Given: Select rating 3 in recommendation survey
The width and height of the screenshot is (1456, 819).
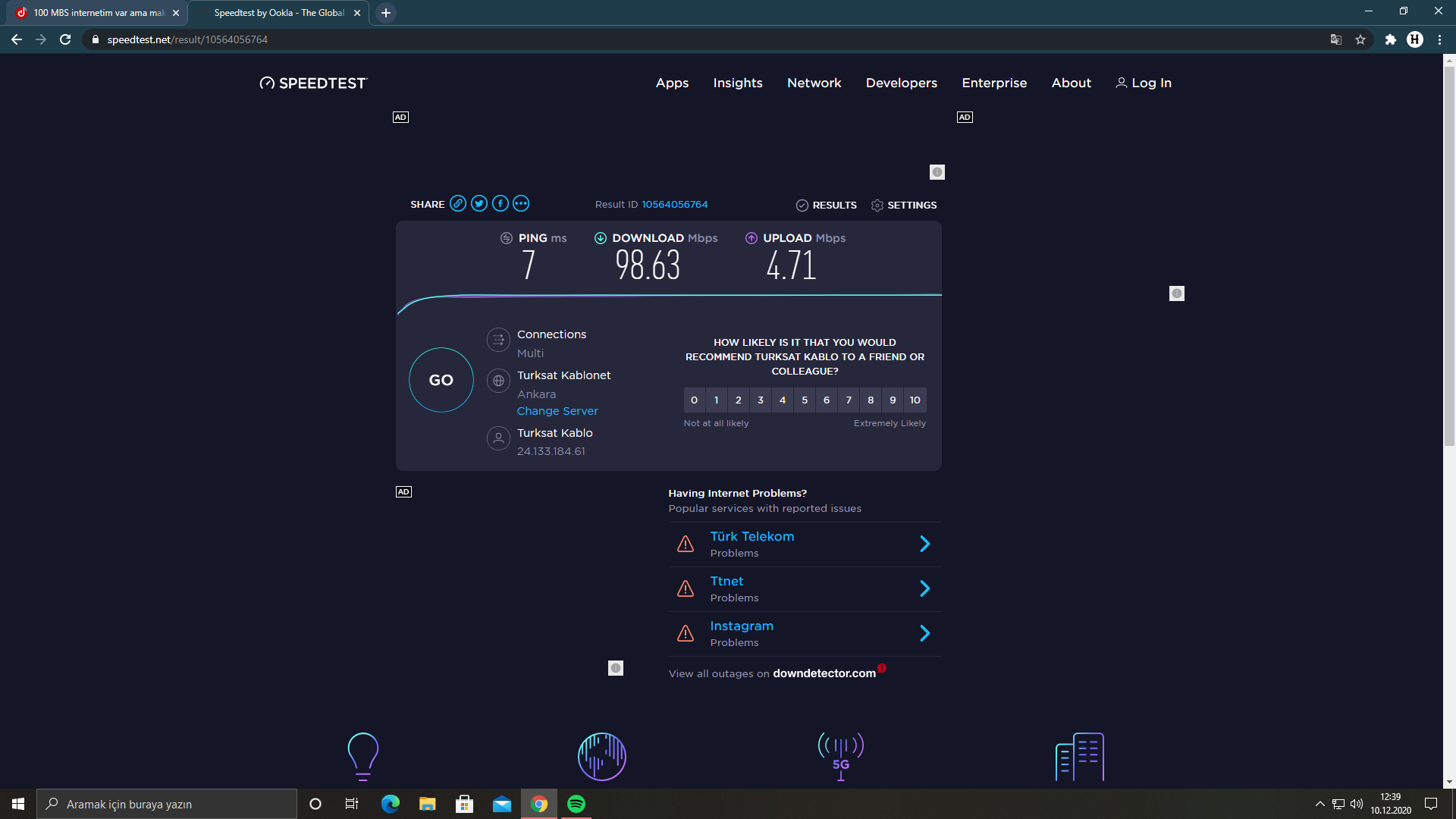Looking at the screenshot, I should [x=761, y=400].
